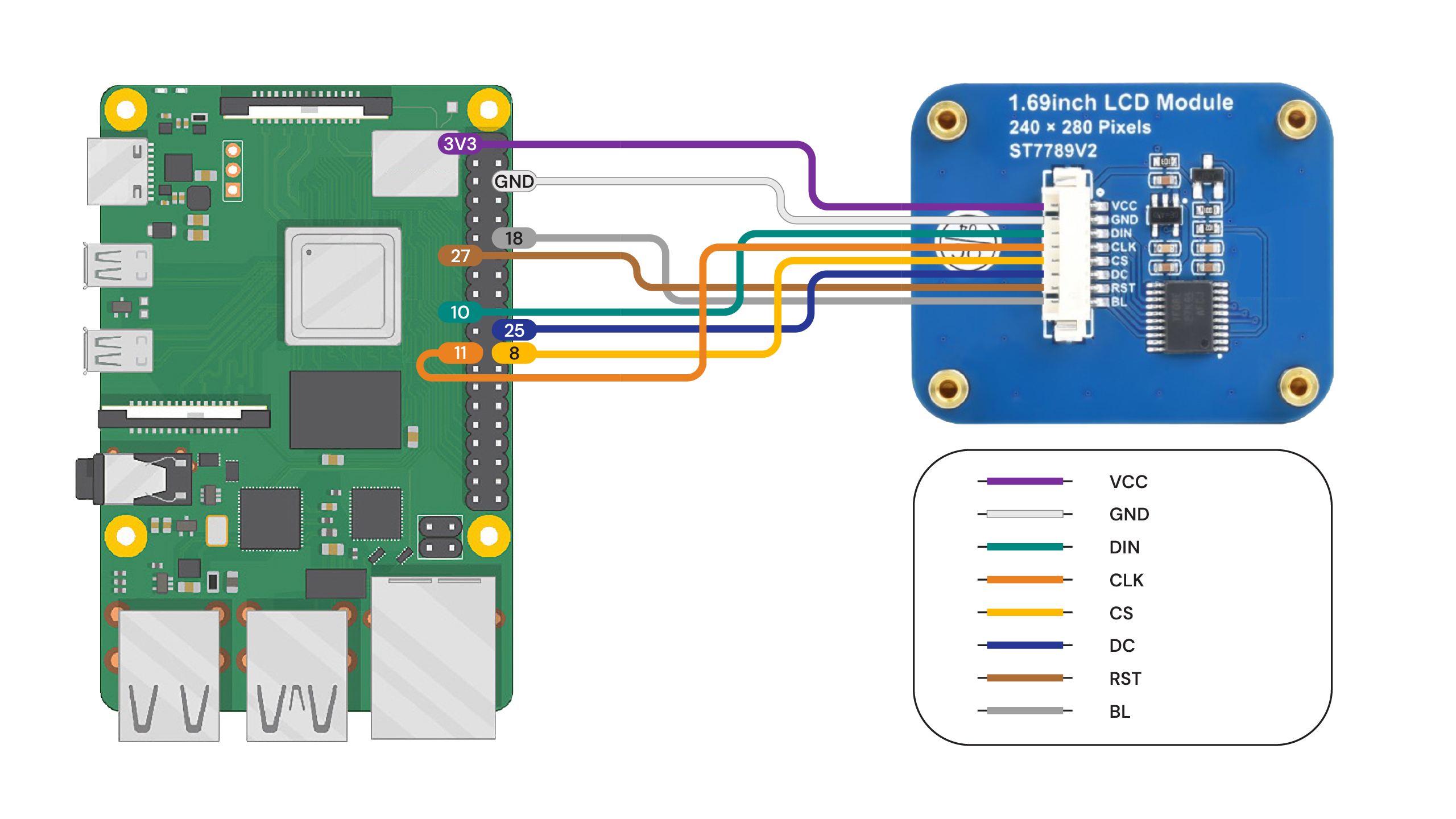Click the Raspberry Pi processor chip
Viewport: 1456px width, 819px height.
coord(343,286)
